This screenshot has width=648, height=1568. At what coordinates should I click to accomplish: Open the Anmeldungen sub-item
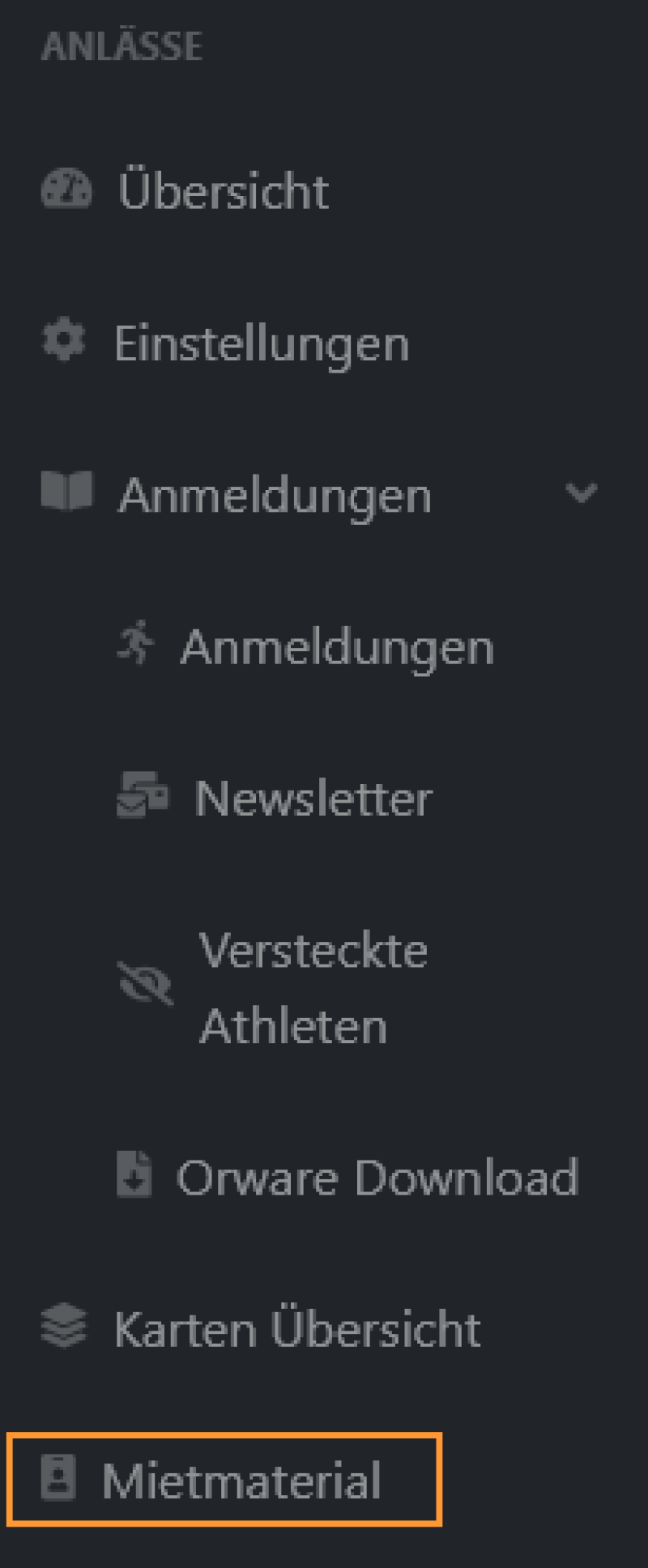click(337, 647)
